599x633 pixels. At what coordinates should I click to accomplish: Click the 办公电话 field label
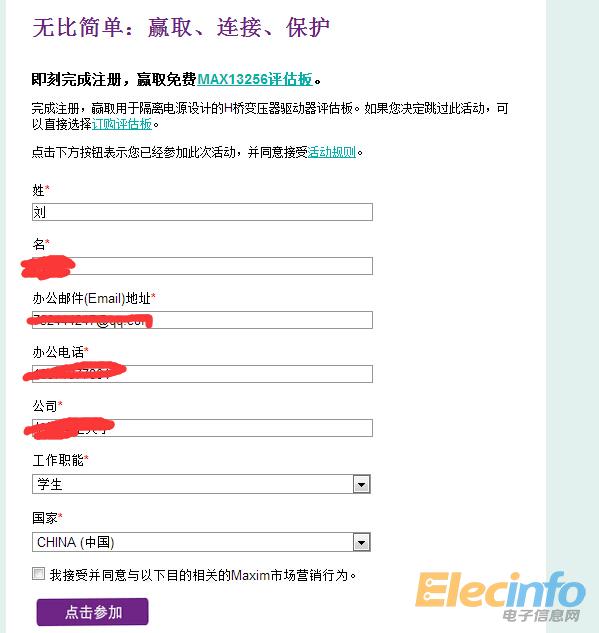tap(58, 352)
